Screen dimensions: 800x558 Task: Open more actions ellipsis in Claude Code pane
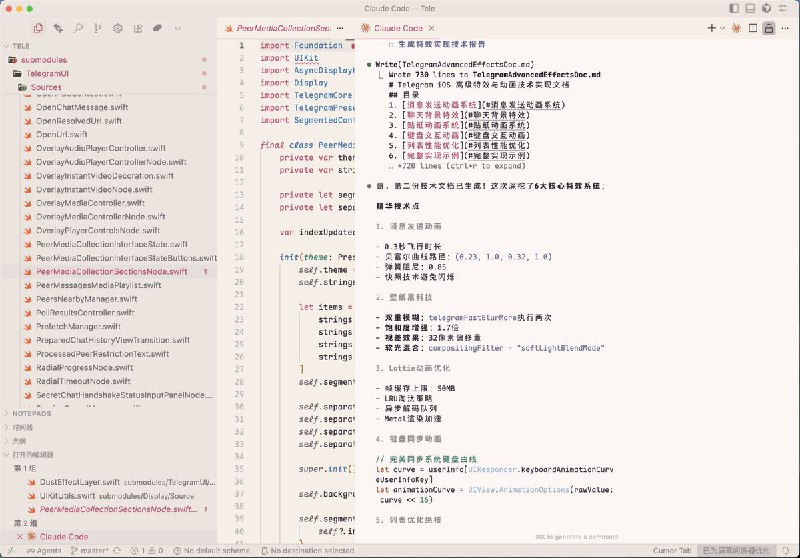point(785,28)
